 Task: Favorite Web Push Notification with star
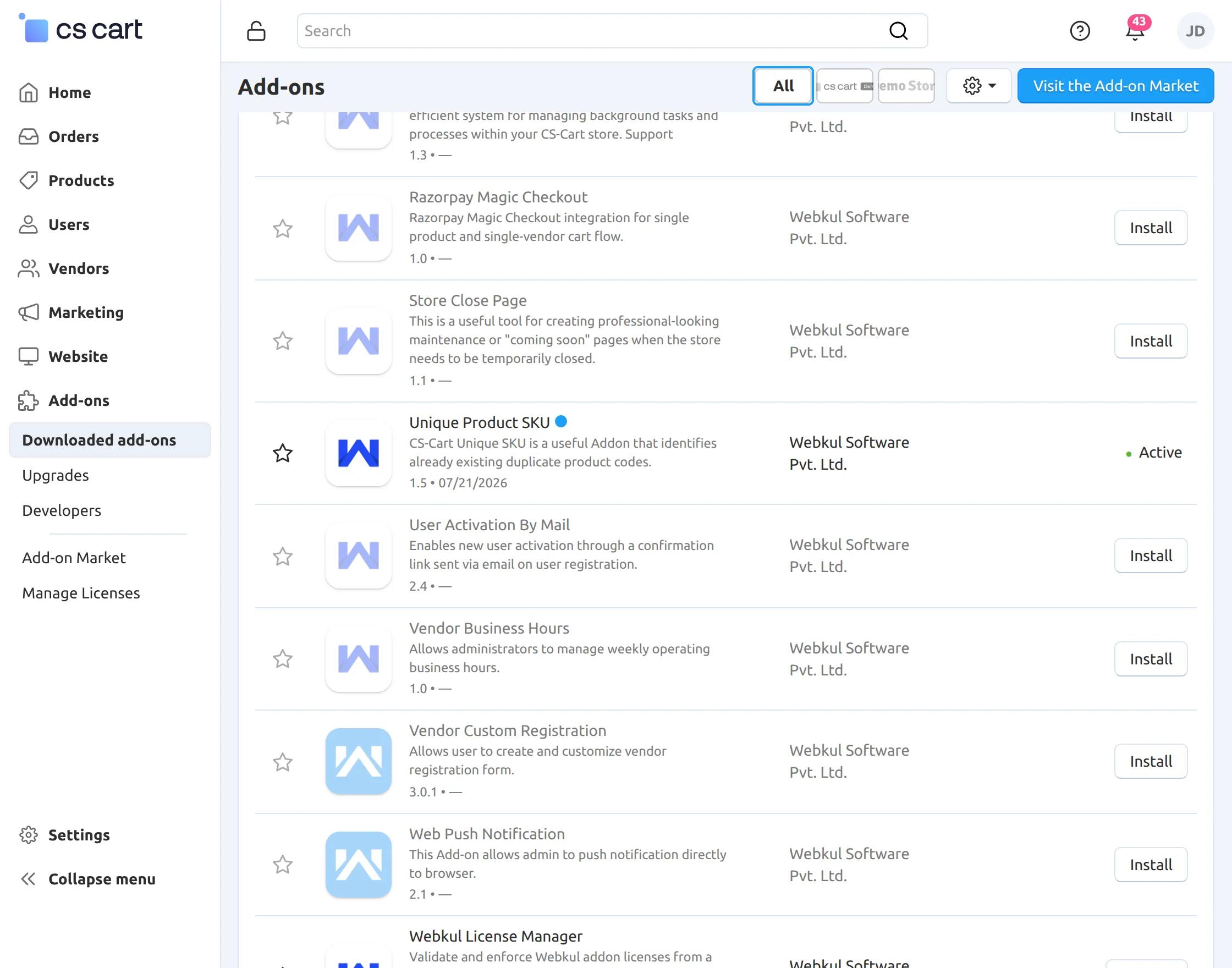[x=282, y=864]
